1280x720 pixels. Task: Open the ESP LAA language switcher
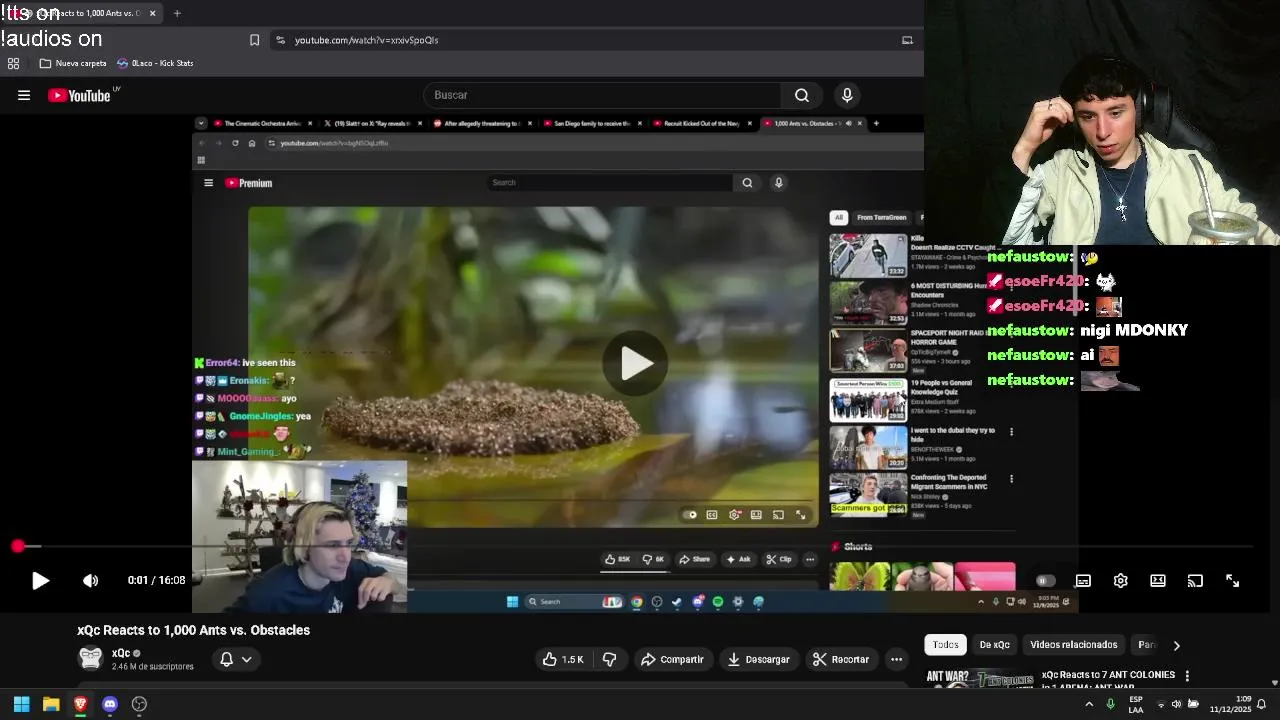click(x=1136, y=704)
